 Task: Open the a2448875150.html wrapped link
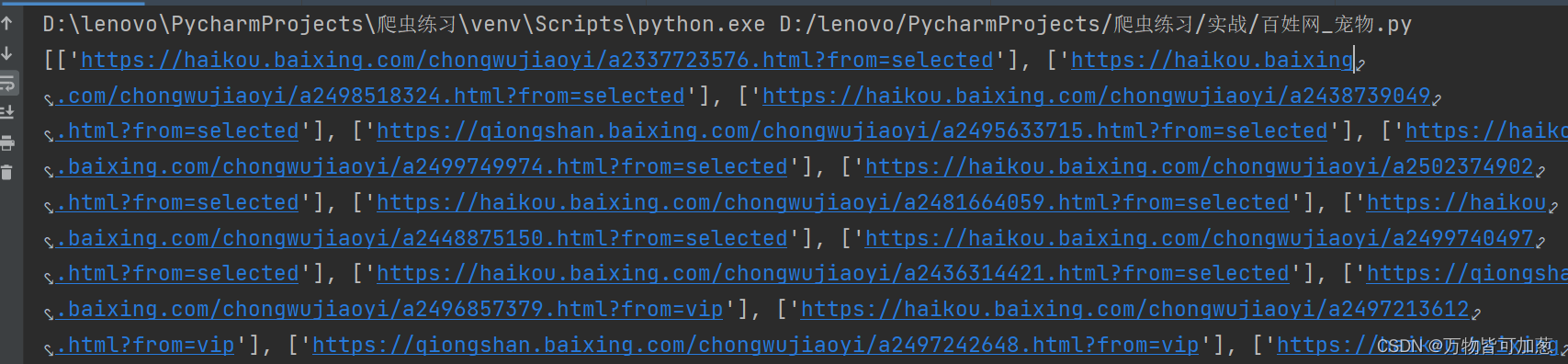click(x=422, y=239)
